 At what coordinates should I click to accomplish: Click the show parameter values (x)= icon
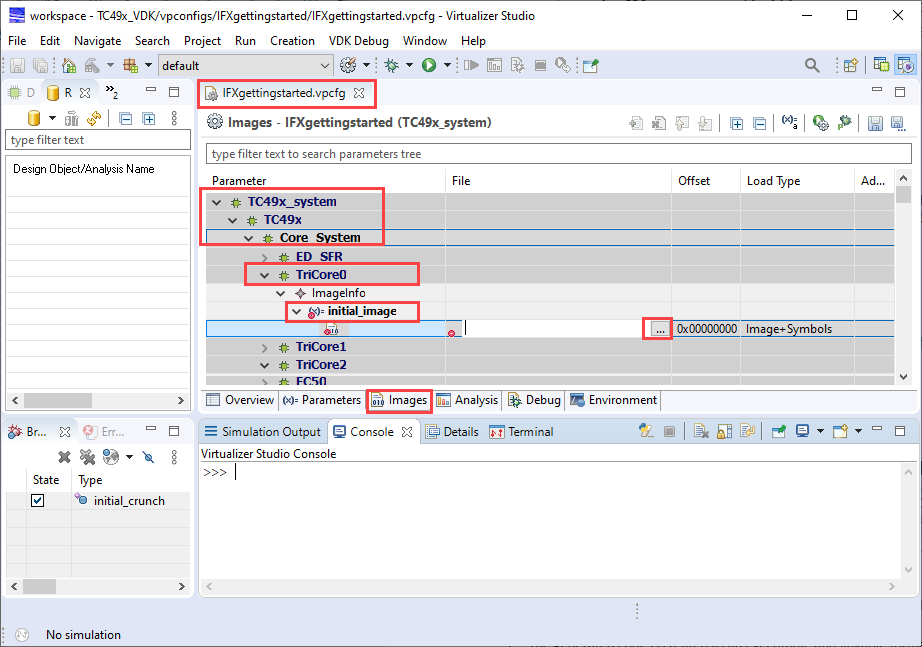click(788, 122)
